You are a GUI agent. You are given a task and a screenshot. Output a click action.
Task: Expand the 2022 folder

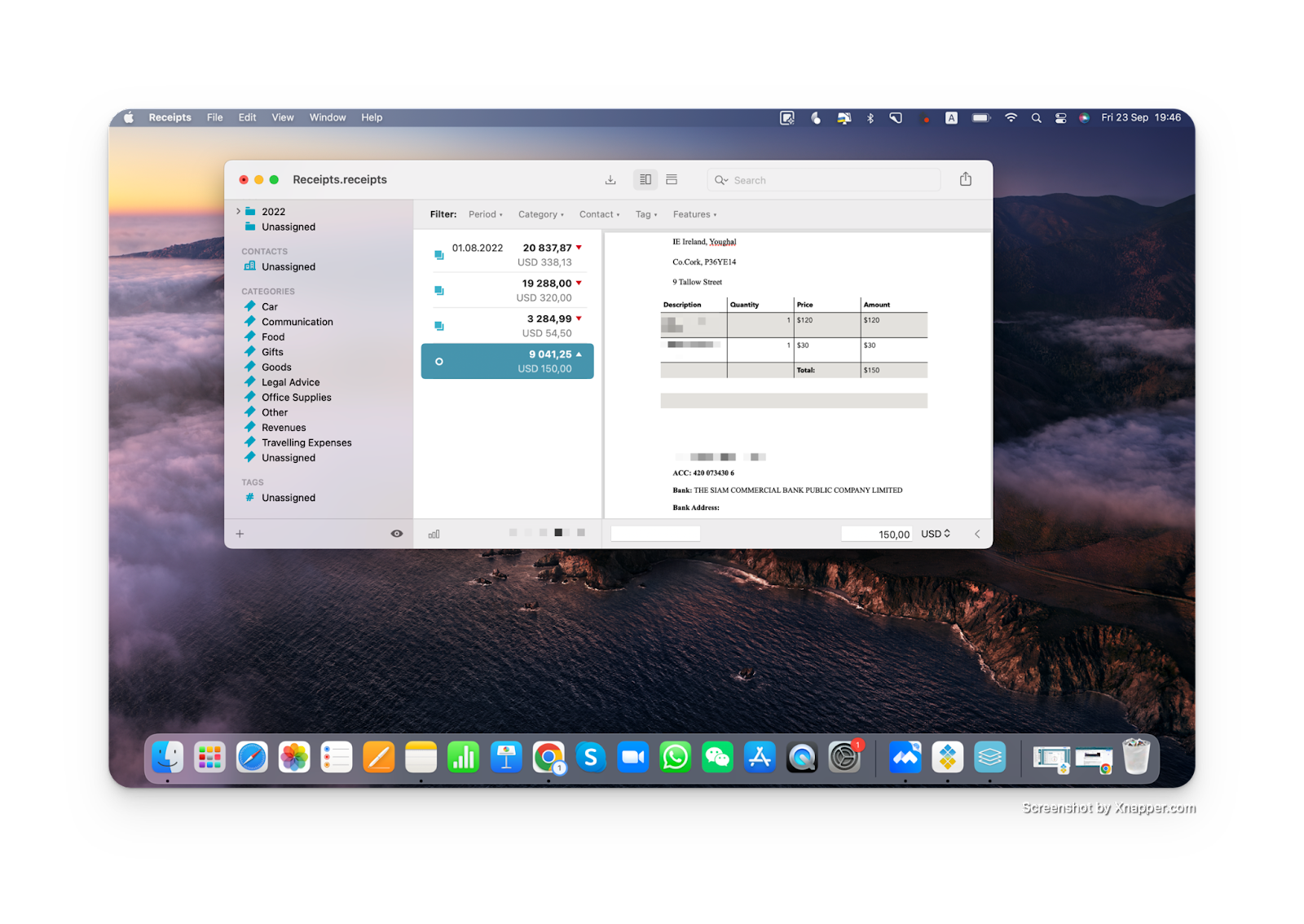click(x=238, y=212)
